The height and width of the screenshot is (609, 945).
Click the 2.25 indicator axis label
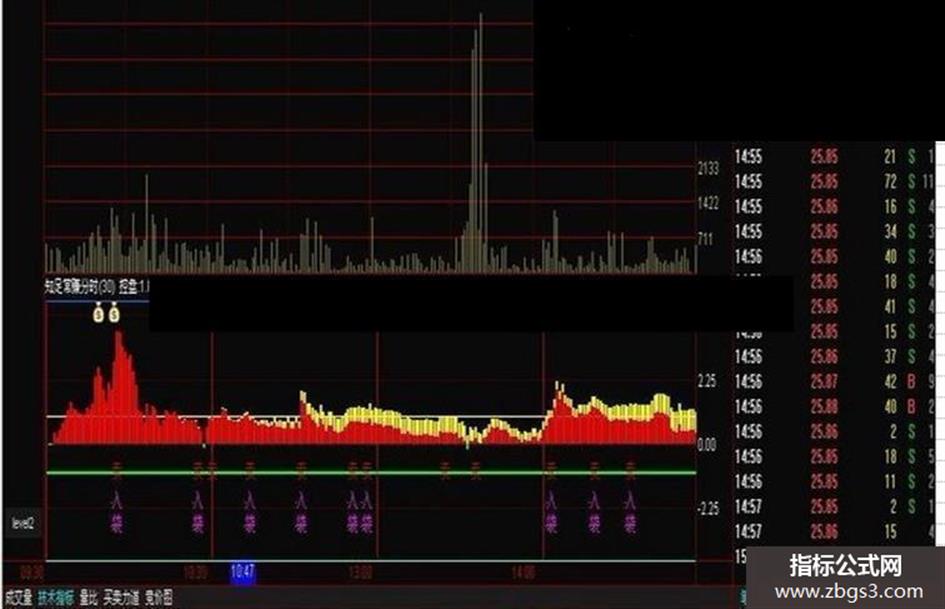(708, 381)
